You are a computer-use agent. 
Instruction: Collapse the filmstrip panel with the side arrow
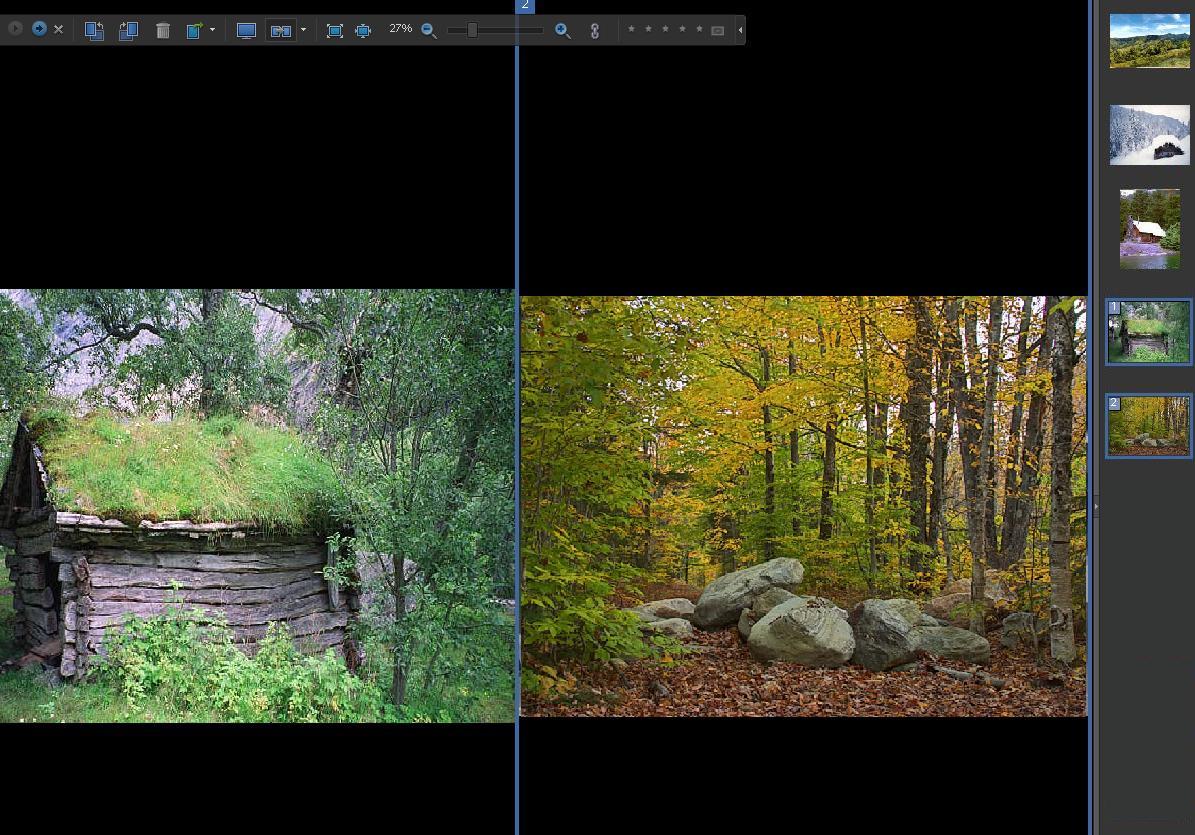click(1095, 506)
